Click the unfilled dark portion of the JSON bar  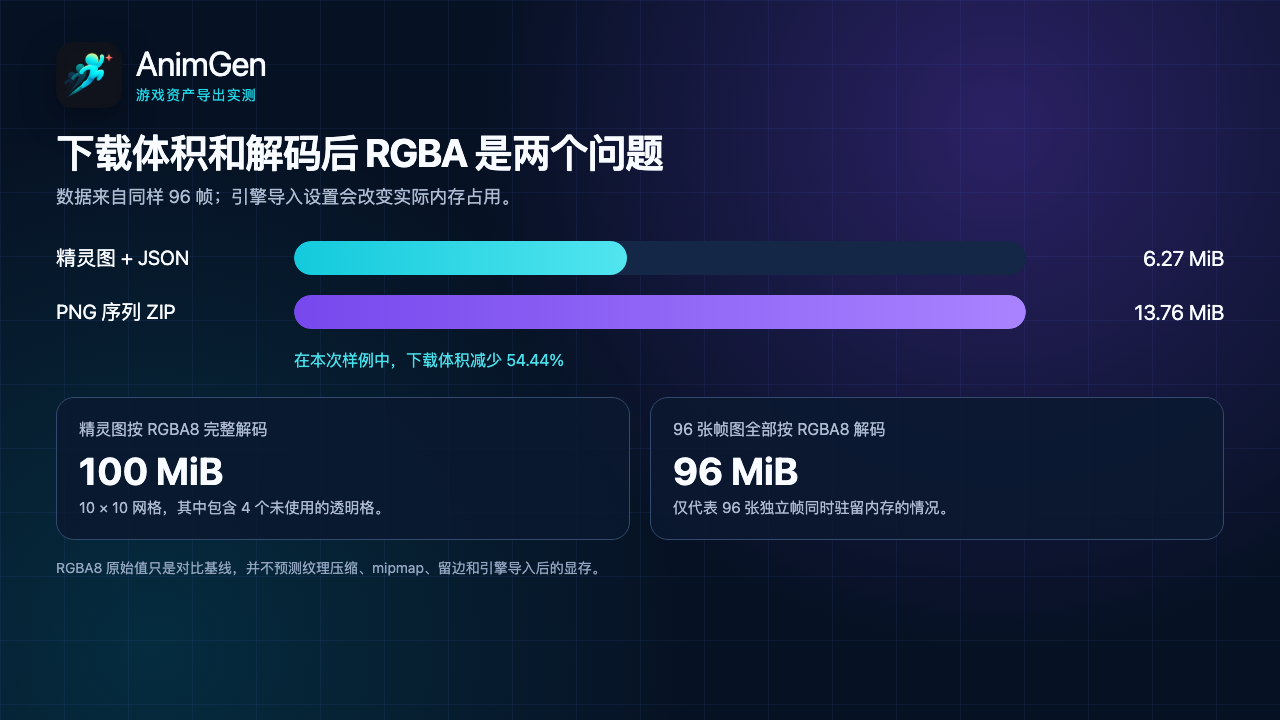click(x=826, y=258)
